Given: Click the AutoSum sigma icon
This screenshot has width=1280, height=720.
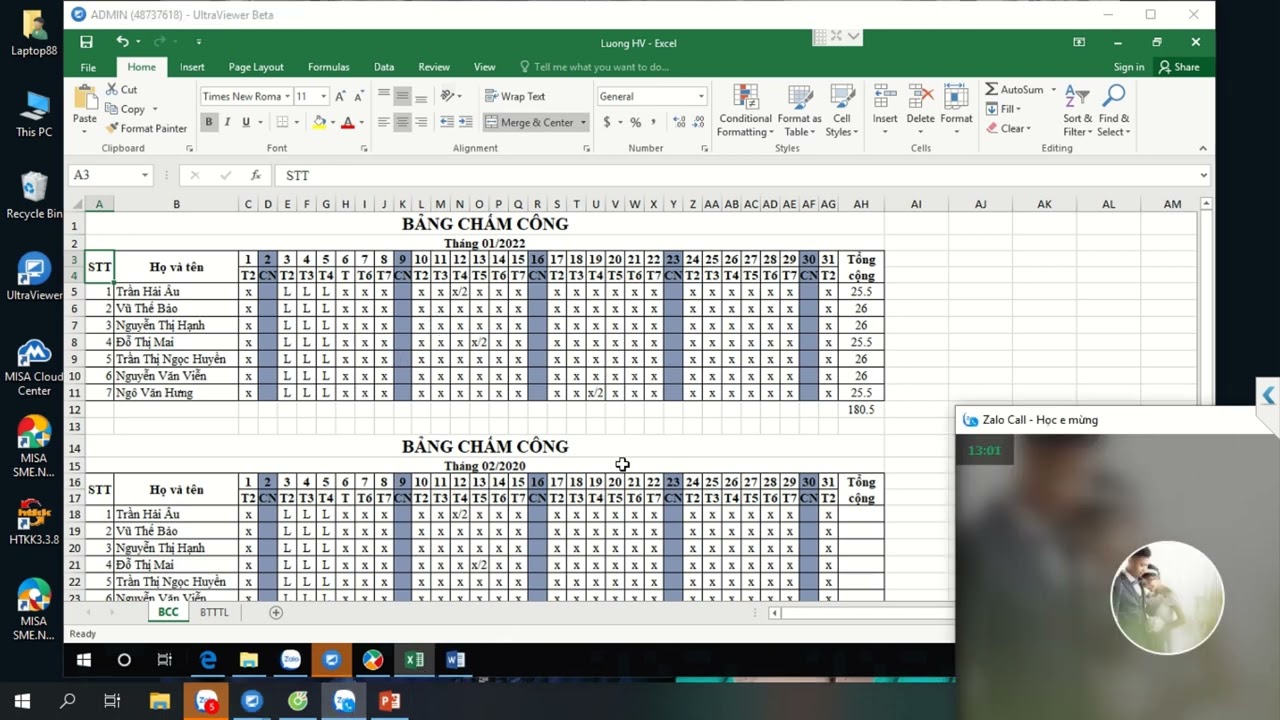Looking at the screenshot, I should pyautogui.click(x=992, y=90).
